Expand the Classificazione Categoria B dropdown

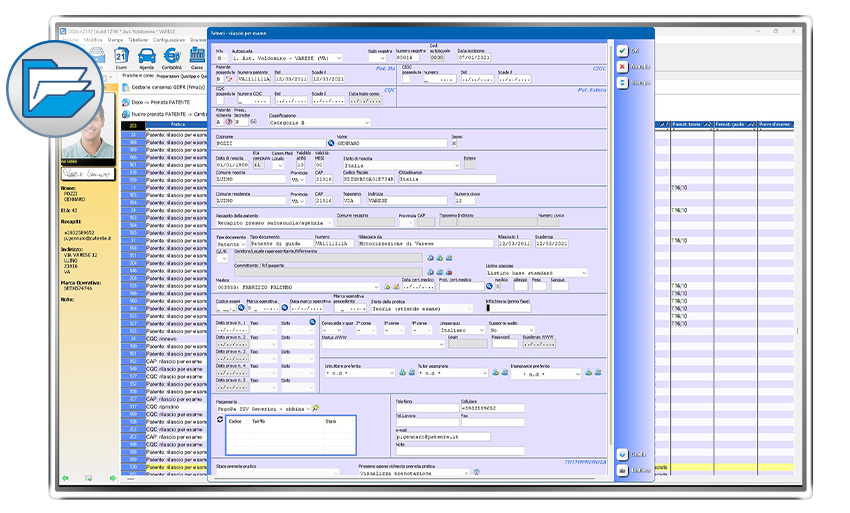coord(366,122)
